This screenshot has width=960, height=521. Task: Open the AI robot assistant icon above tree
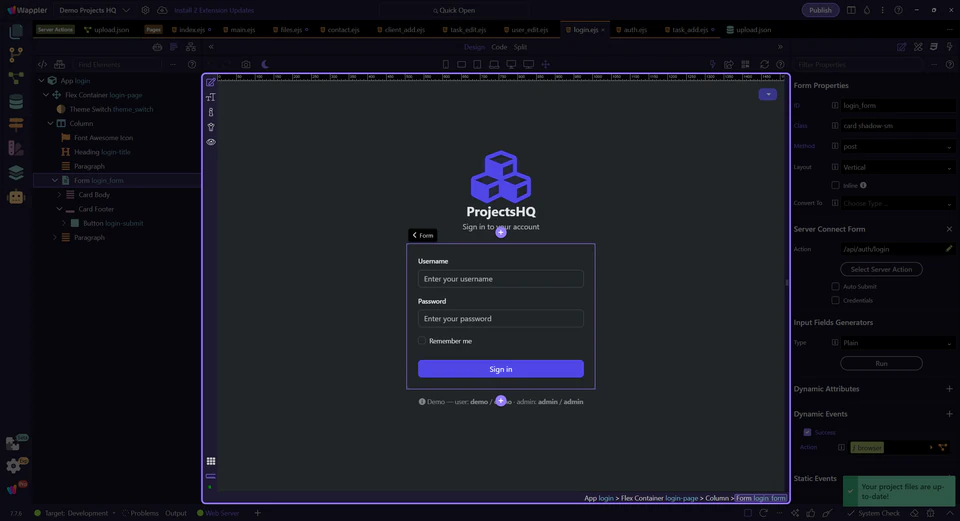click(x=157, y=47)
